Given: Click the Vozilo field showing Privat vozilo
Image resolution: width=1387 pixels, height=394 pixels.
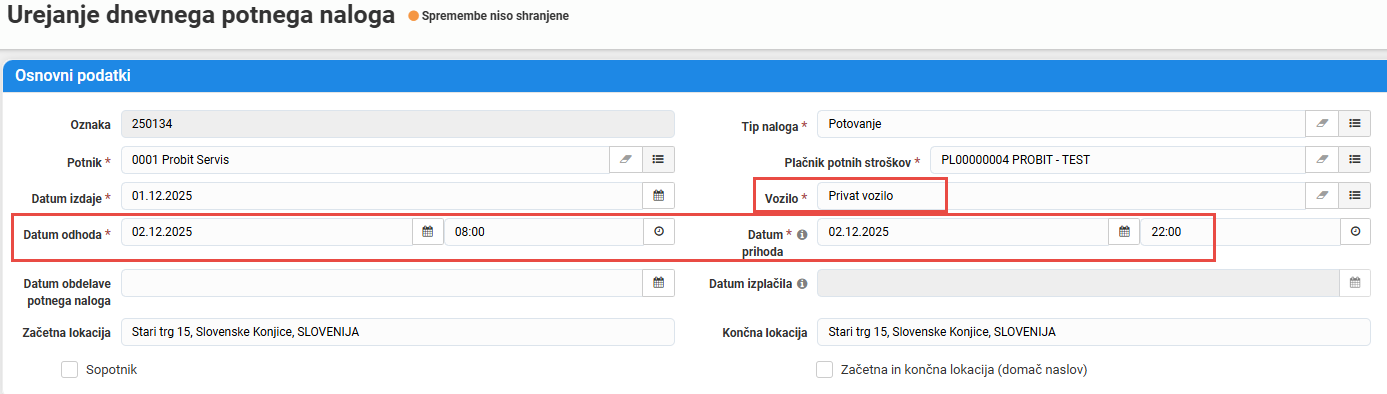Looking at the screenshot, I should tap(1061, 195).
